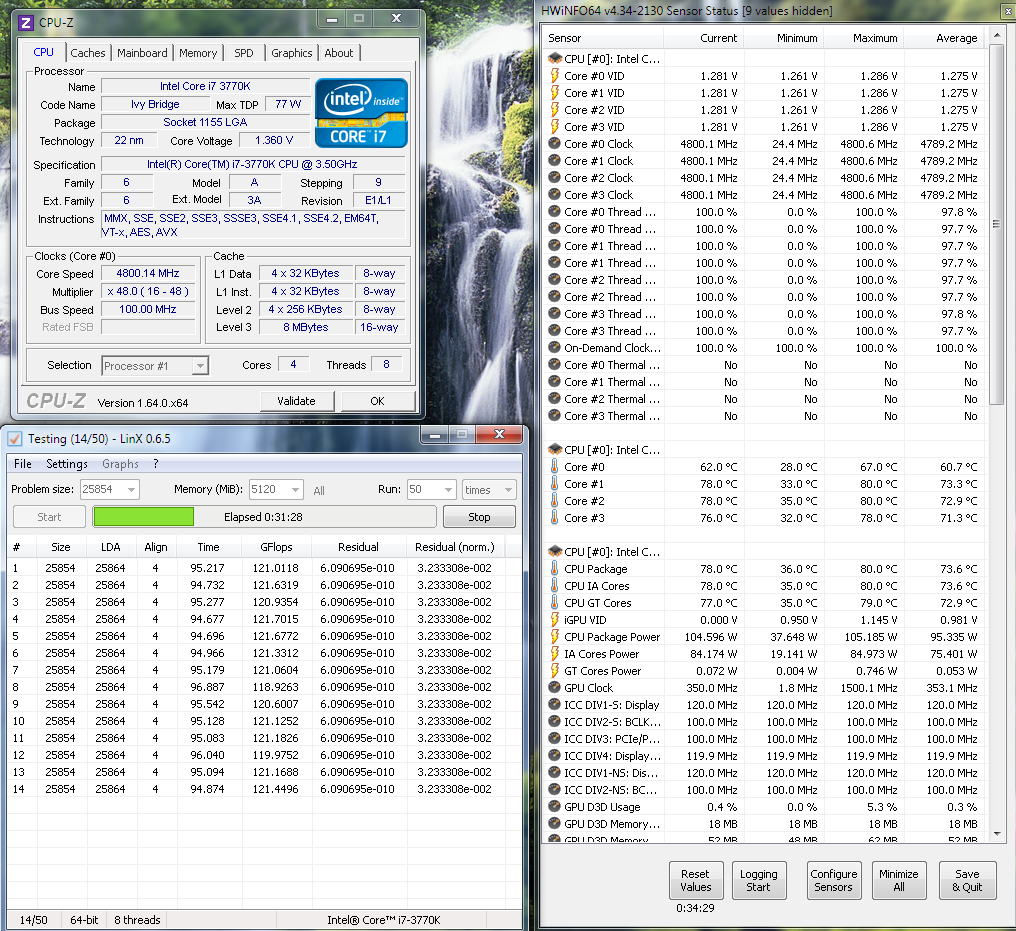Click GT Cores Power bolt icon
Image resolution: width=1016 pixels, height=931 pixels.
click(555, 671)
